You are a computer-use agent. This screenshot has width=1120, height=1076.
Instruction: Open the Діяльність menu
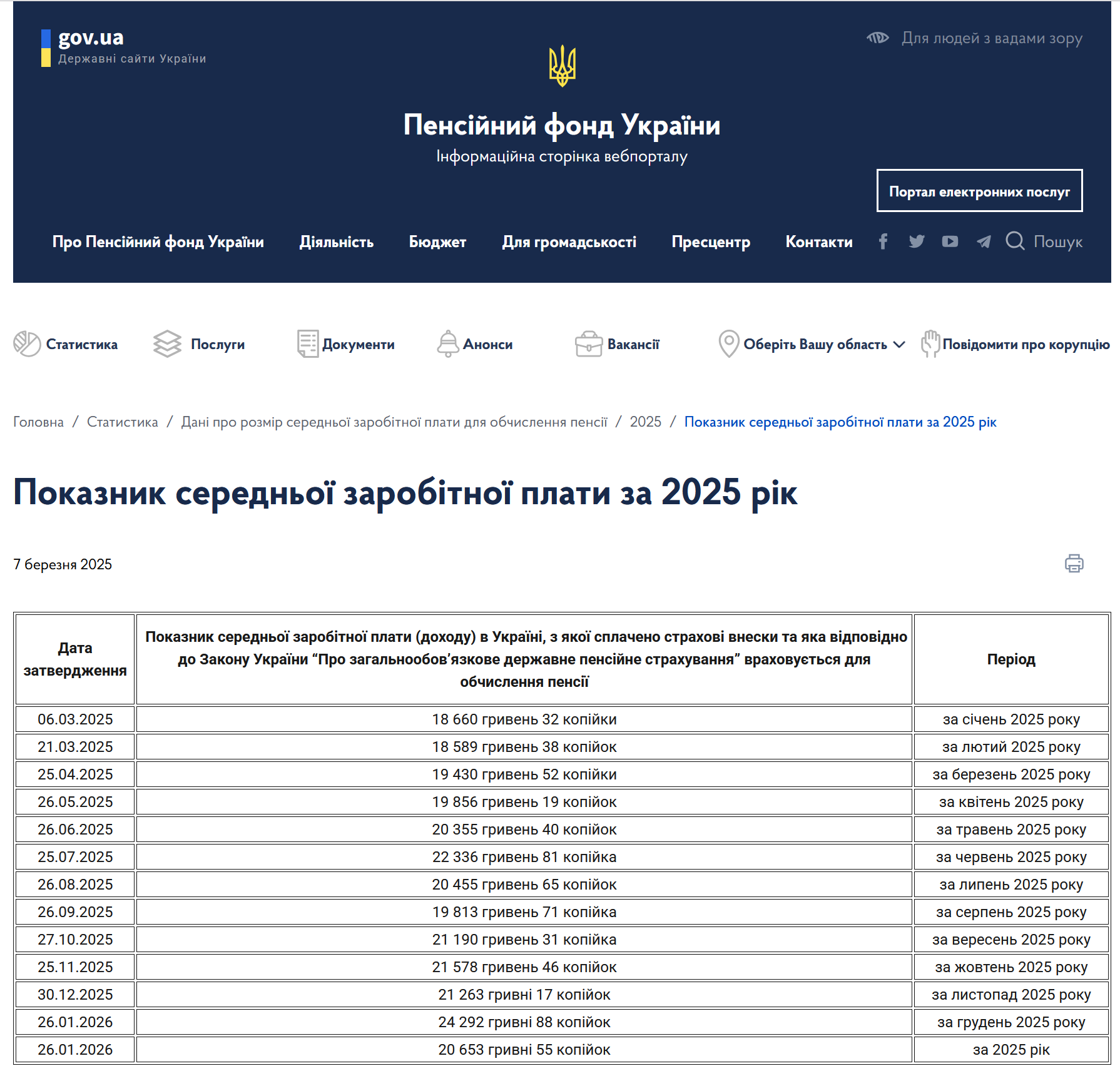tap(337, 242)
